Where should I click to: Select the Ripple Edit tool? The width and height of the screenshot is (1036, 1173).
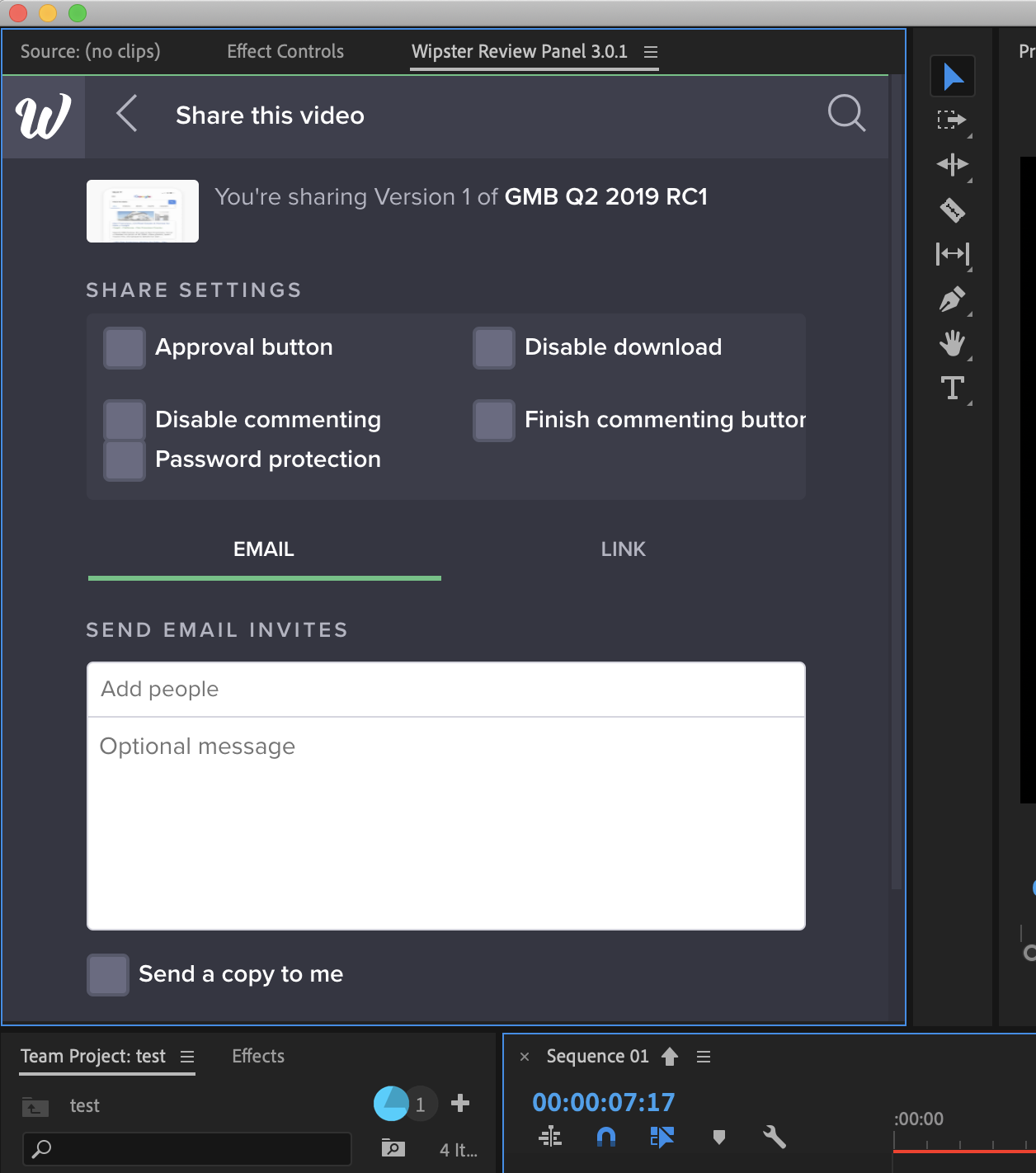[x=953, y=165]
